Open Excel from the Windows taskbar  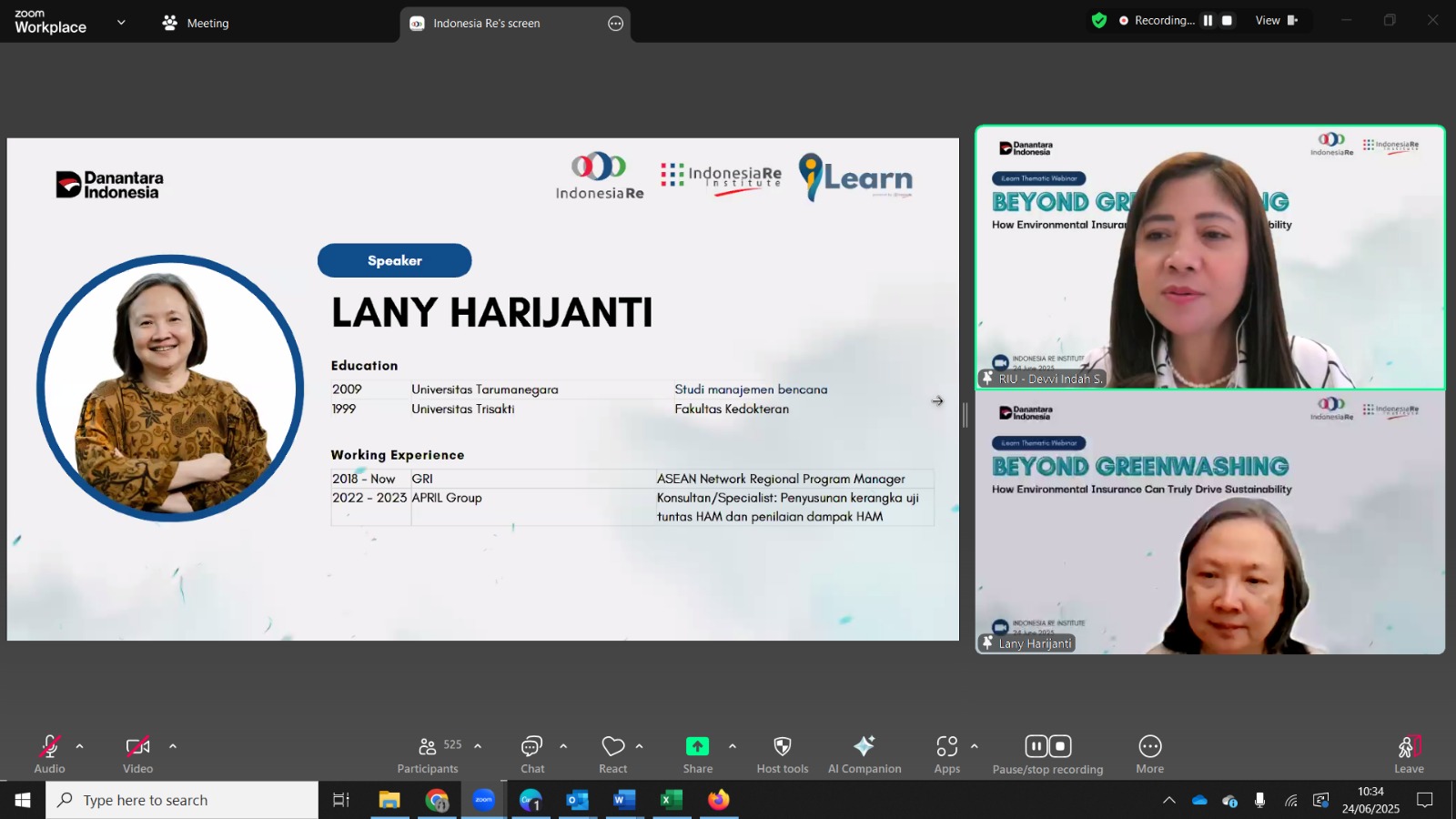672,800
